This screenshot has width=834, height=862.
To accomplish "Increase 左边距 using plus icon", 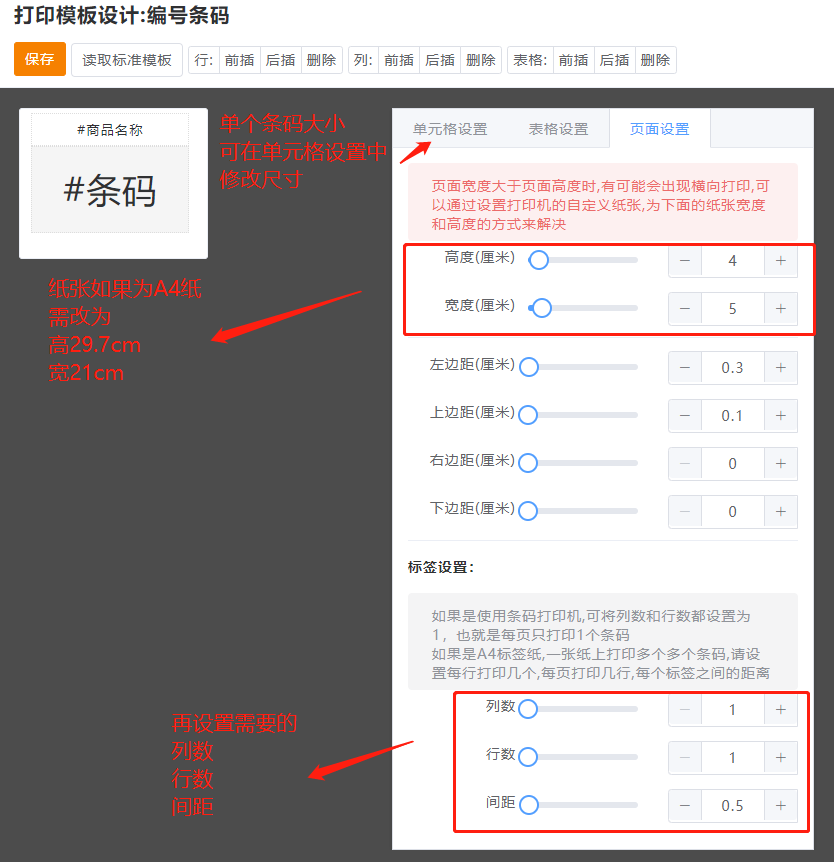I will pos(780,368).
